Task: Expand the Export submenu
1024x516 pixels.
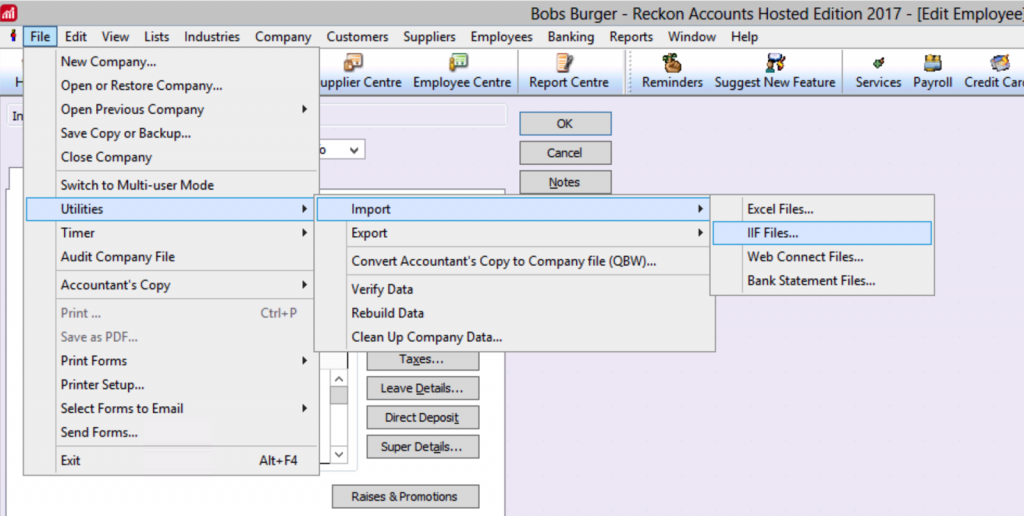Action: pos(515,233)
